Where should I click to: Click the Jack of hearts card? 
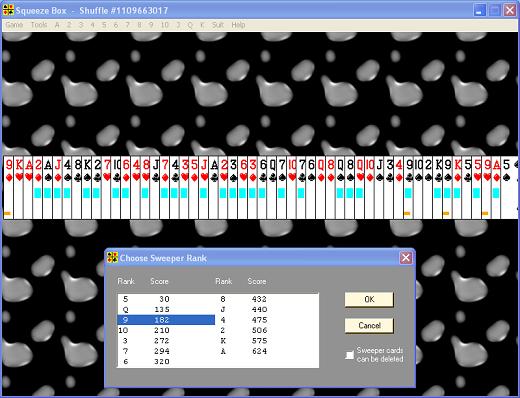click(204, 188)
